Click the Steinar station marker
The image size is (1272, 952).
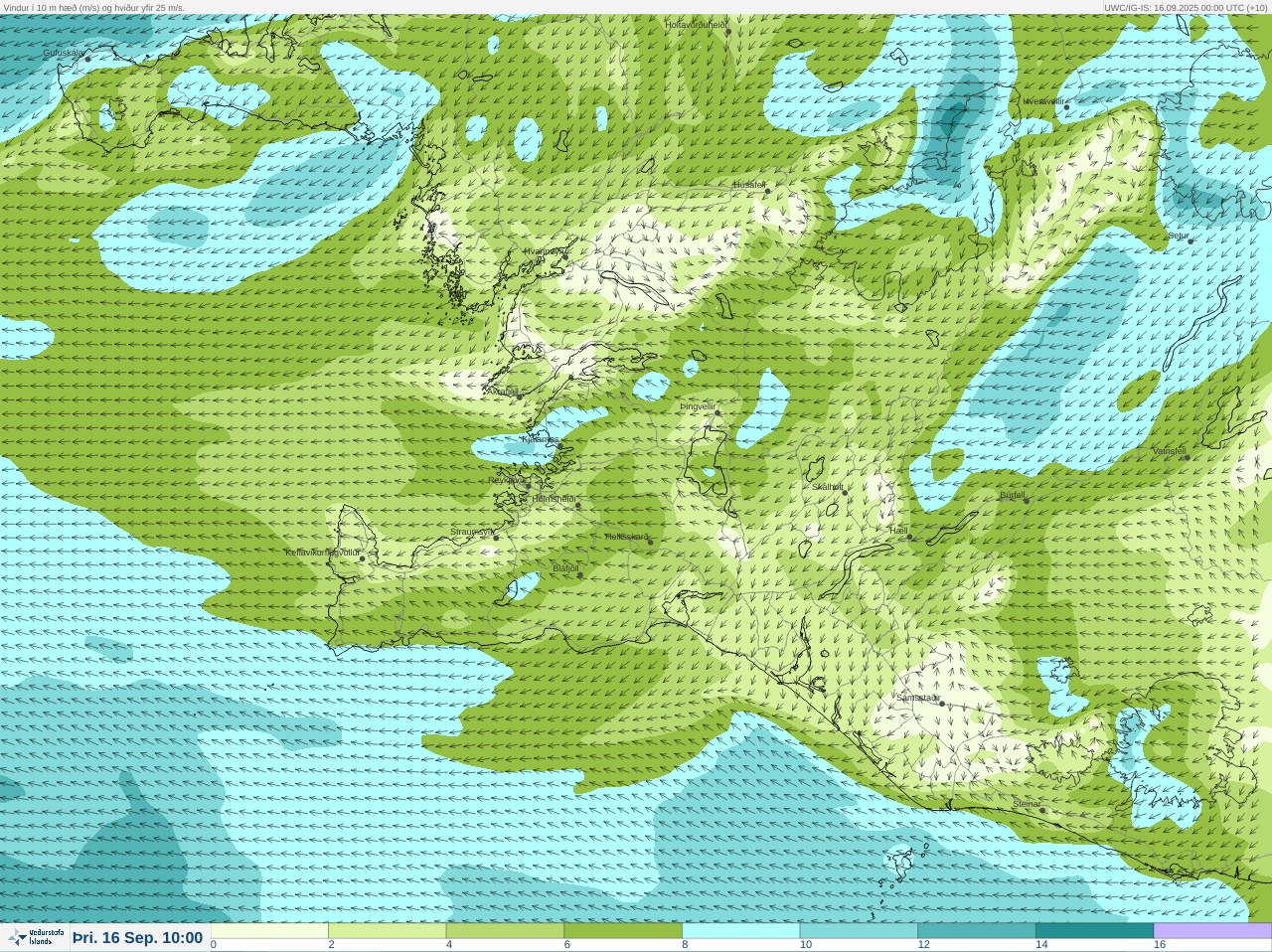[x=1042, y=810]
